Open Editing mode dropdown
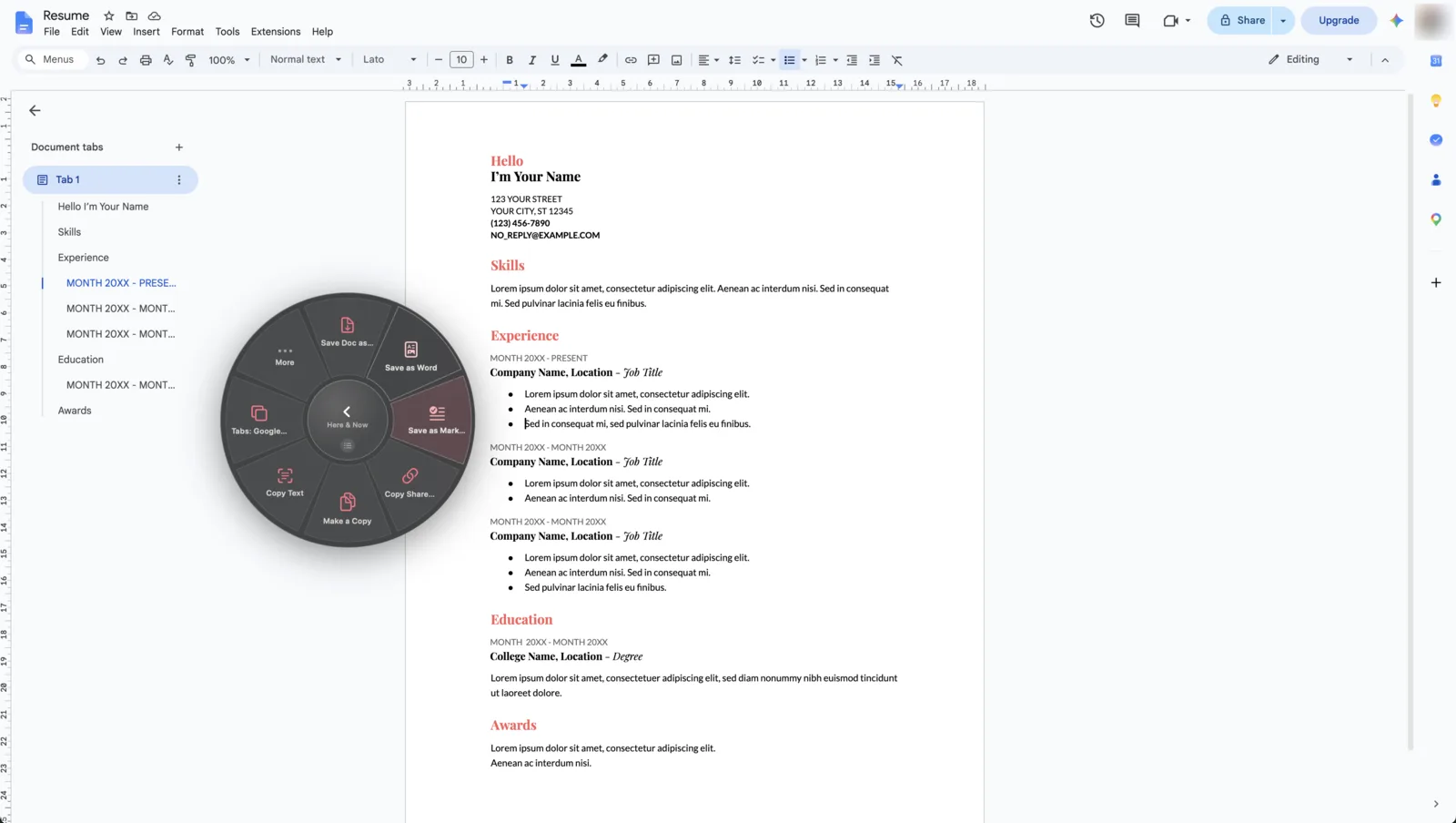This screenshot has width=1456, height=823. 1310,59
